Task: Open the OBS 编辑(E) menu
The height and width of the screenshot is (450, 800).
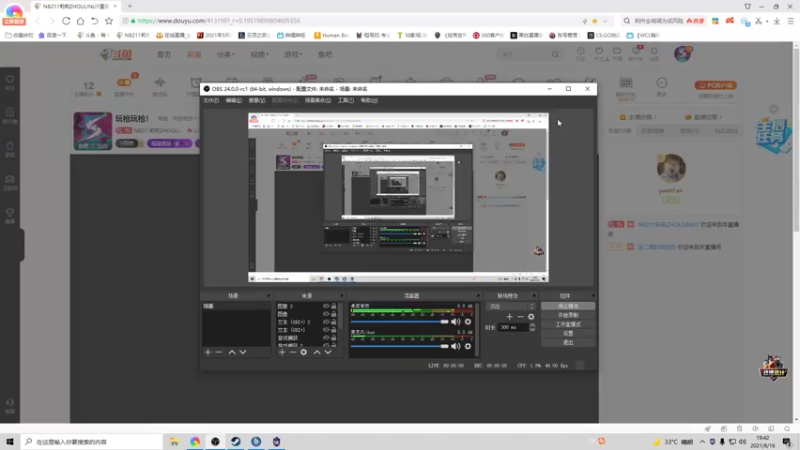Action: point(234,101)
